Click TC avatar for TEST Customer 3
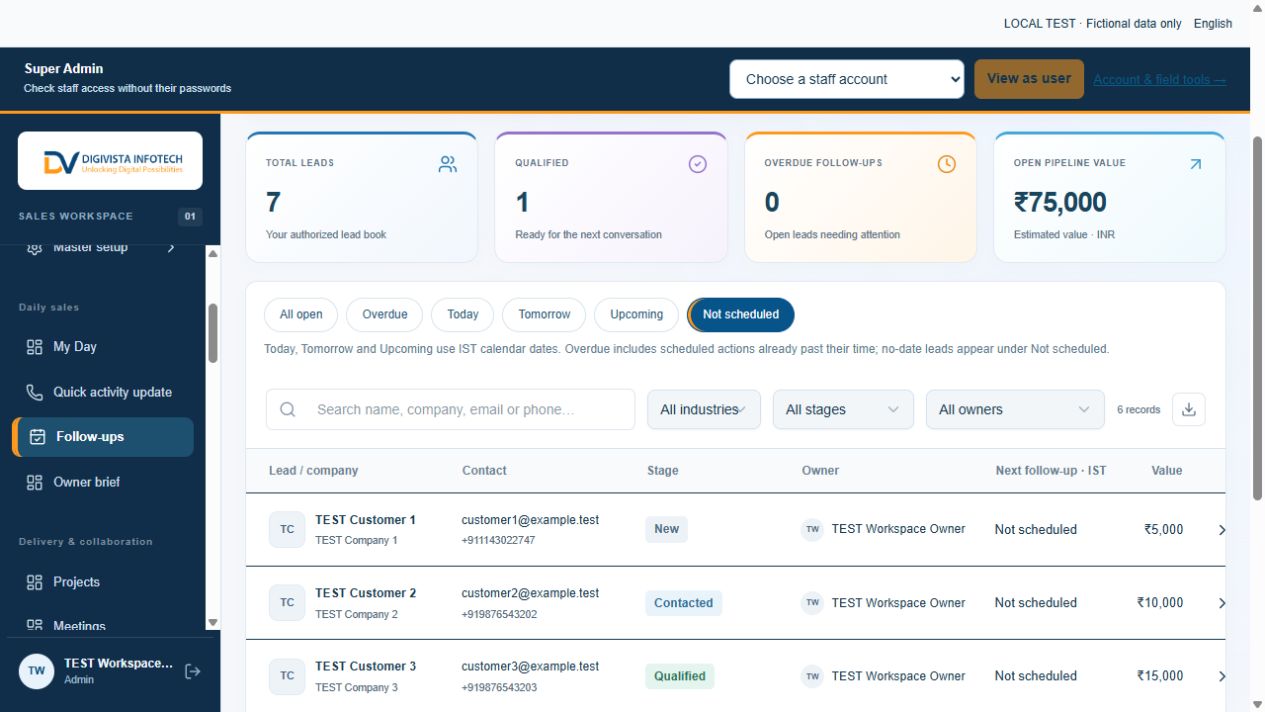Image resolution: width=1265 pixels, height=712 pixels. 287,675
